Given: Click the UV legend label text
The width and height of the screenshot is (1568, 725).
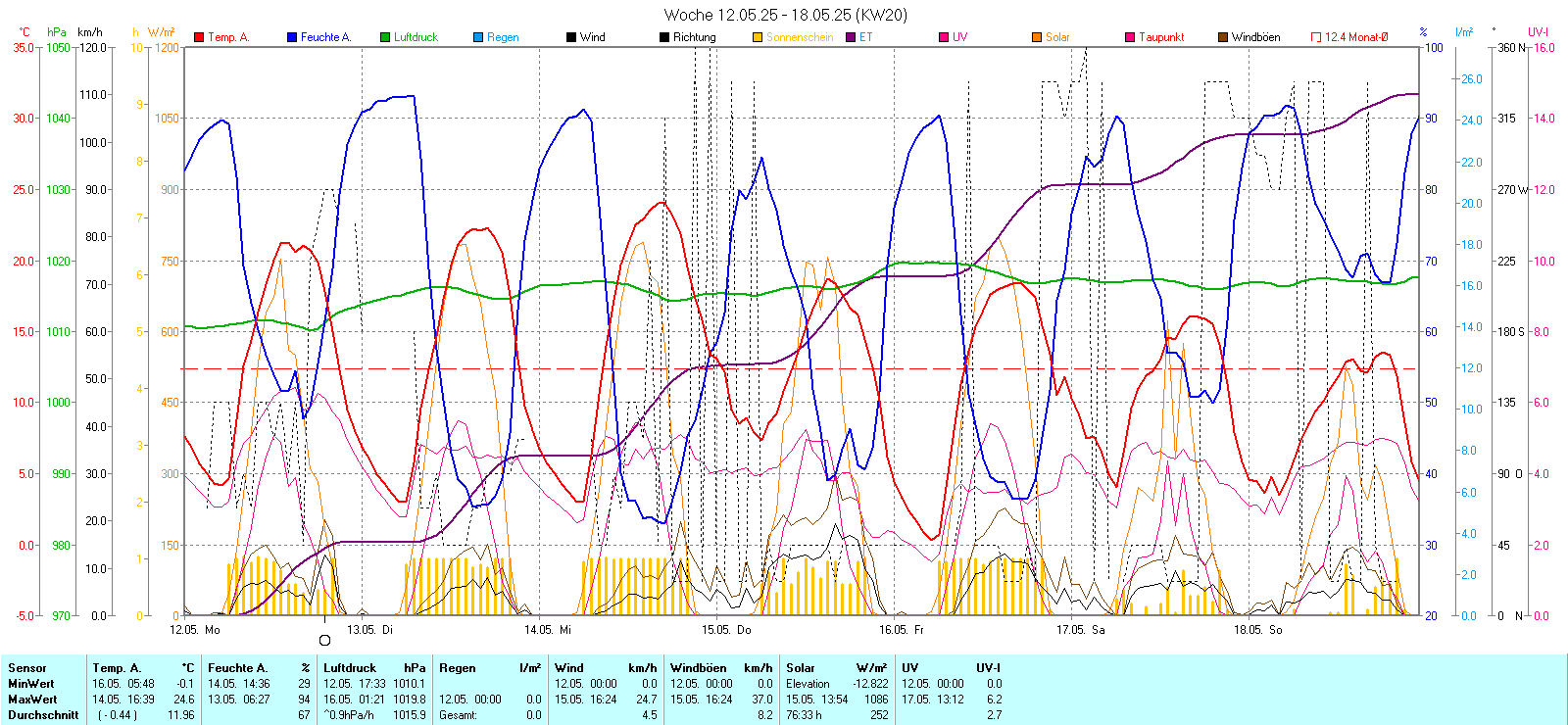Looking at the screenshot, I should (x=959, y=37).
